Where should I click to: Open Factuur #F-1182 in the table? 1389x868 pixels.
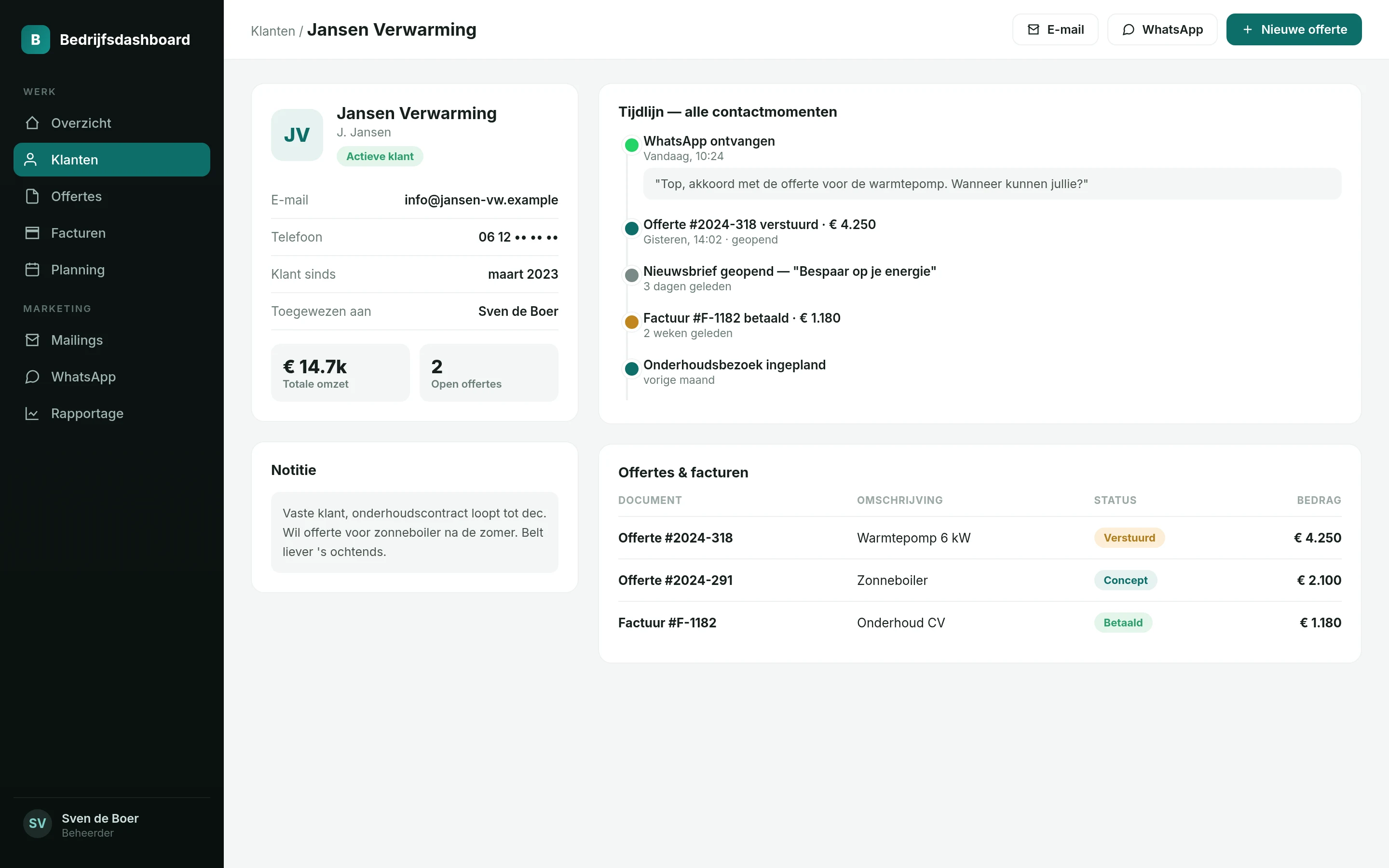(x=667, y=623)
